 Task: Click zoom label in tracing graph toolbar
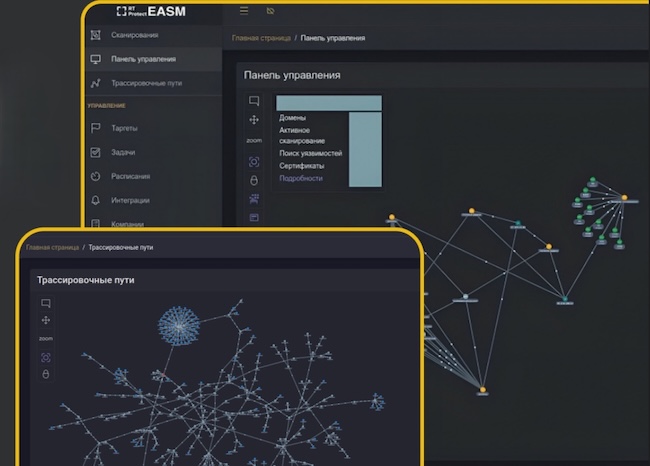coord(46,339)
